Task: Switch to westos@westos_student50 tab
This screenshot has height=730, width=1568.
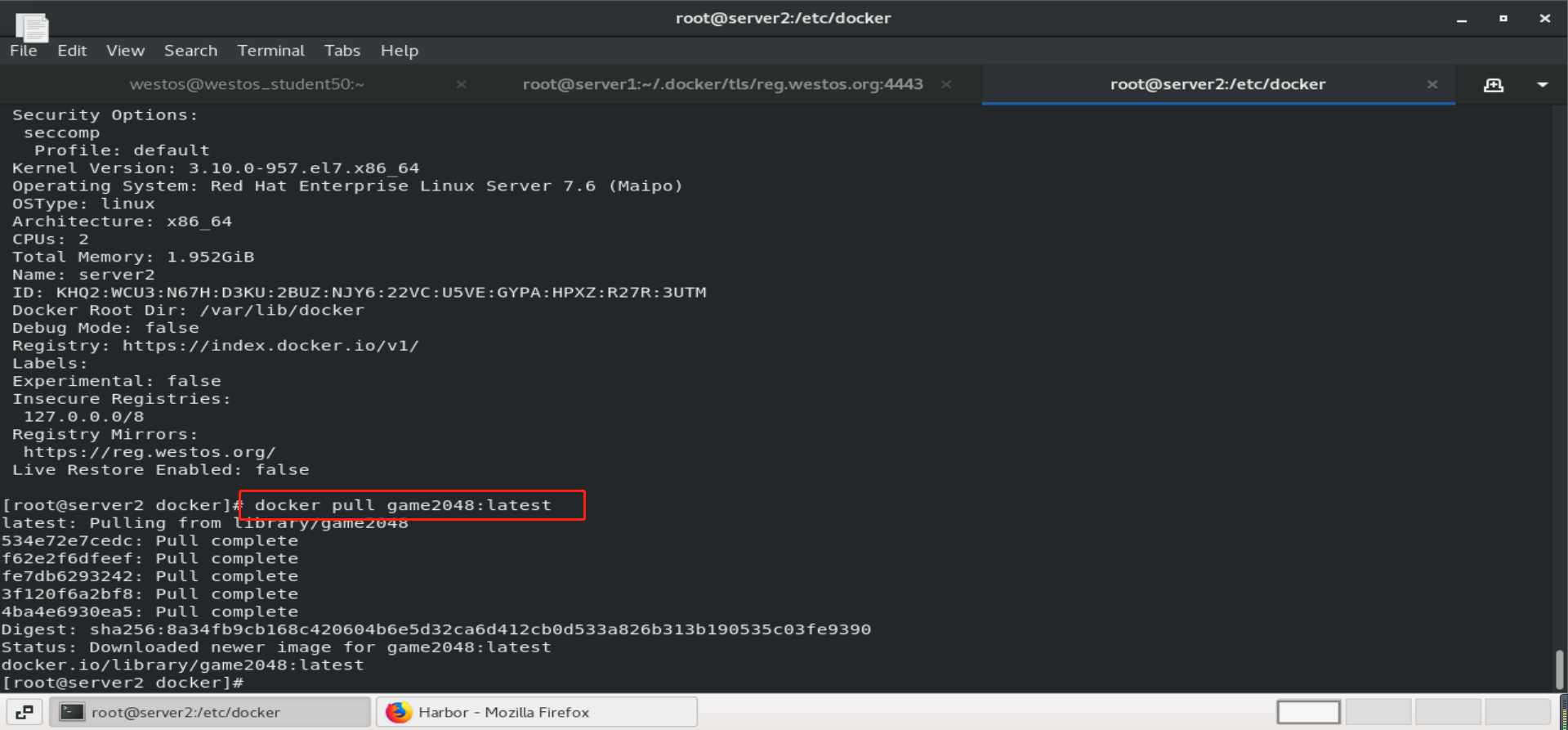Action: [x=247, y=84]
